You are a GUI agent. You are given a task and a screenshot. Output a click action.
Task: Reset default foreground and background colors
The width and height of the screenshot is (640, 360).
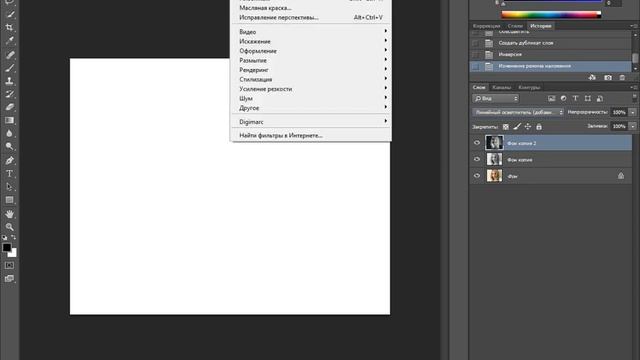[4, 237]
